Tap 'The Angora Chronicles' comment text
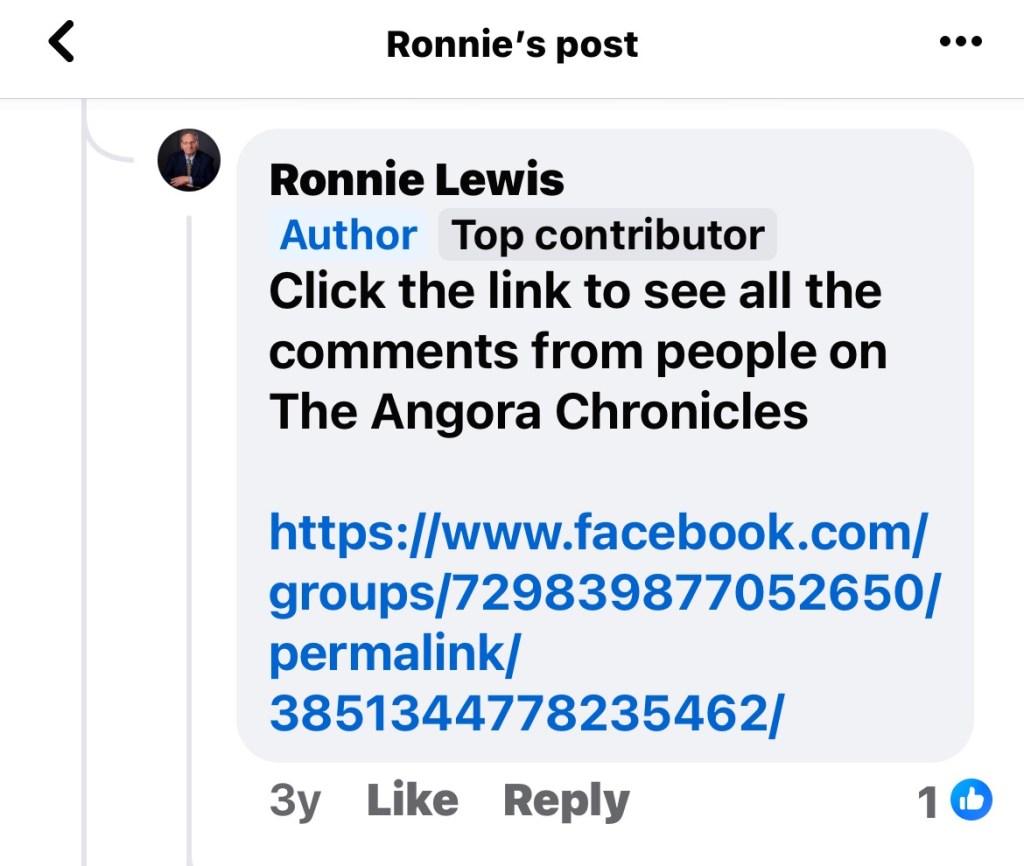This screenshot has width=1024, height=866. tap(539, 411)
